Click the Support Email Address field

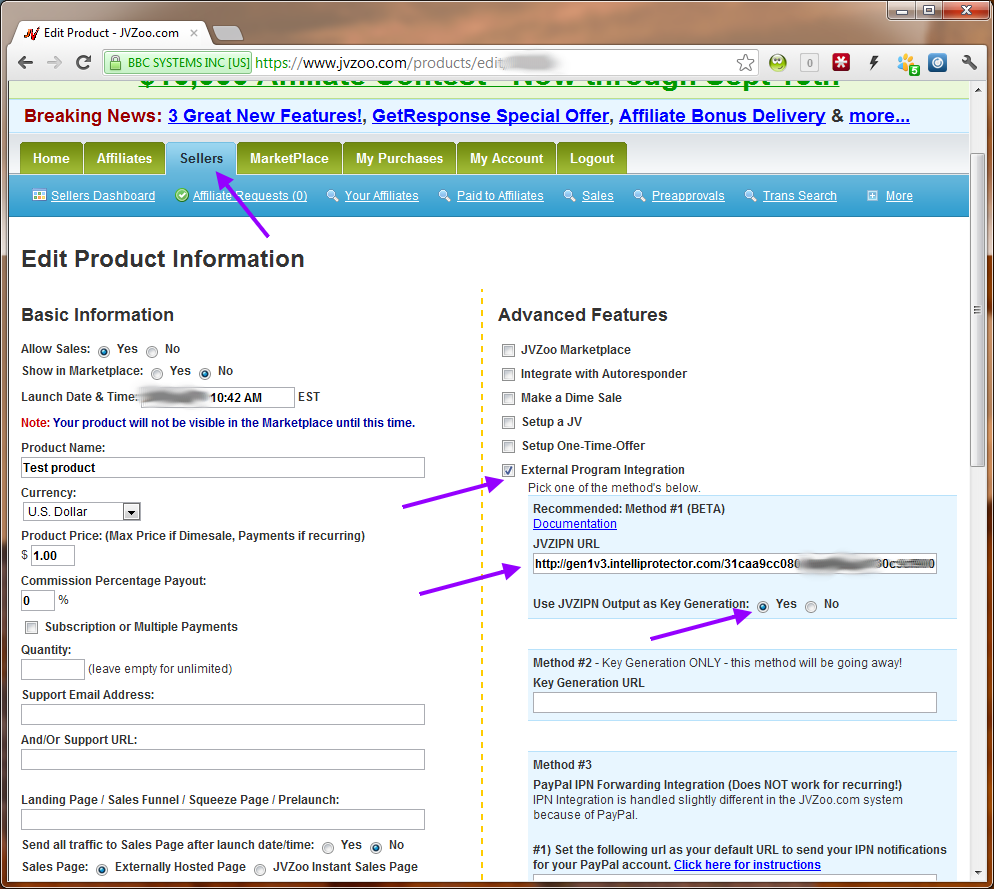click(223, 714)
